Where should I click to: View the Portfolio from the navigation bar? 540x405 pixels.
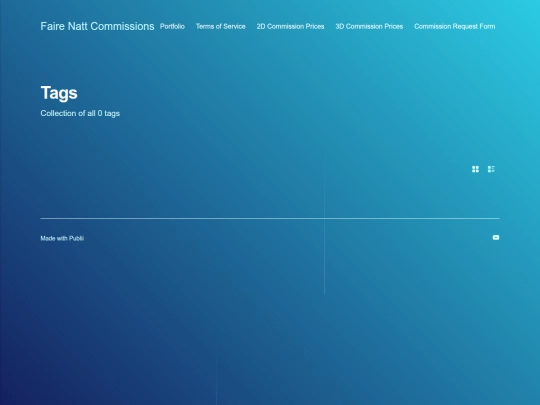click(x=172, y=27)
